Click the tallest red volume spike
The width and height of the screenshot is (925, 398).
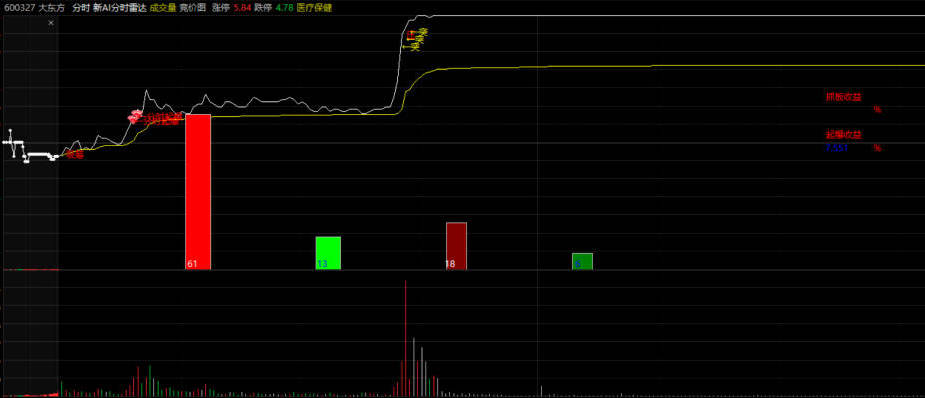coord(405,338)
